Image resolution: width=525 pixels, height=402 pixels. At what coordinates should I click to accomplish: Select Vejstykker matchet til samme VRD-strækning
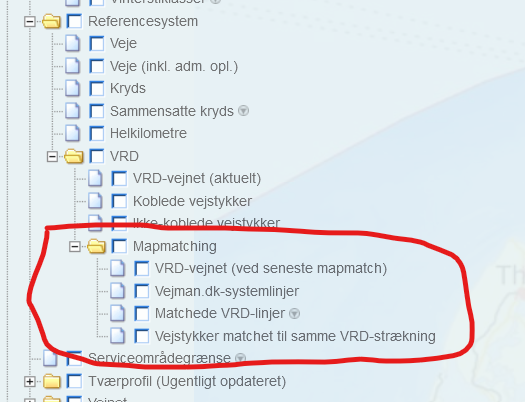[295, 336]
